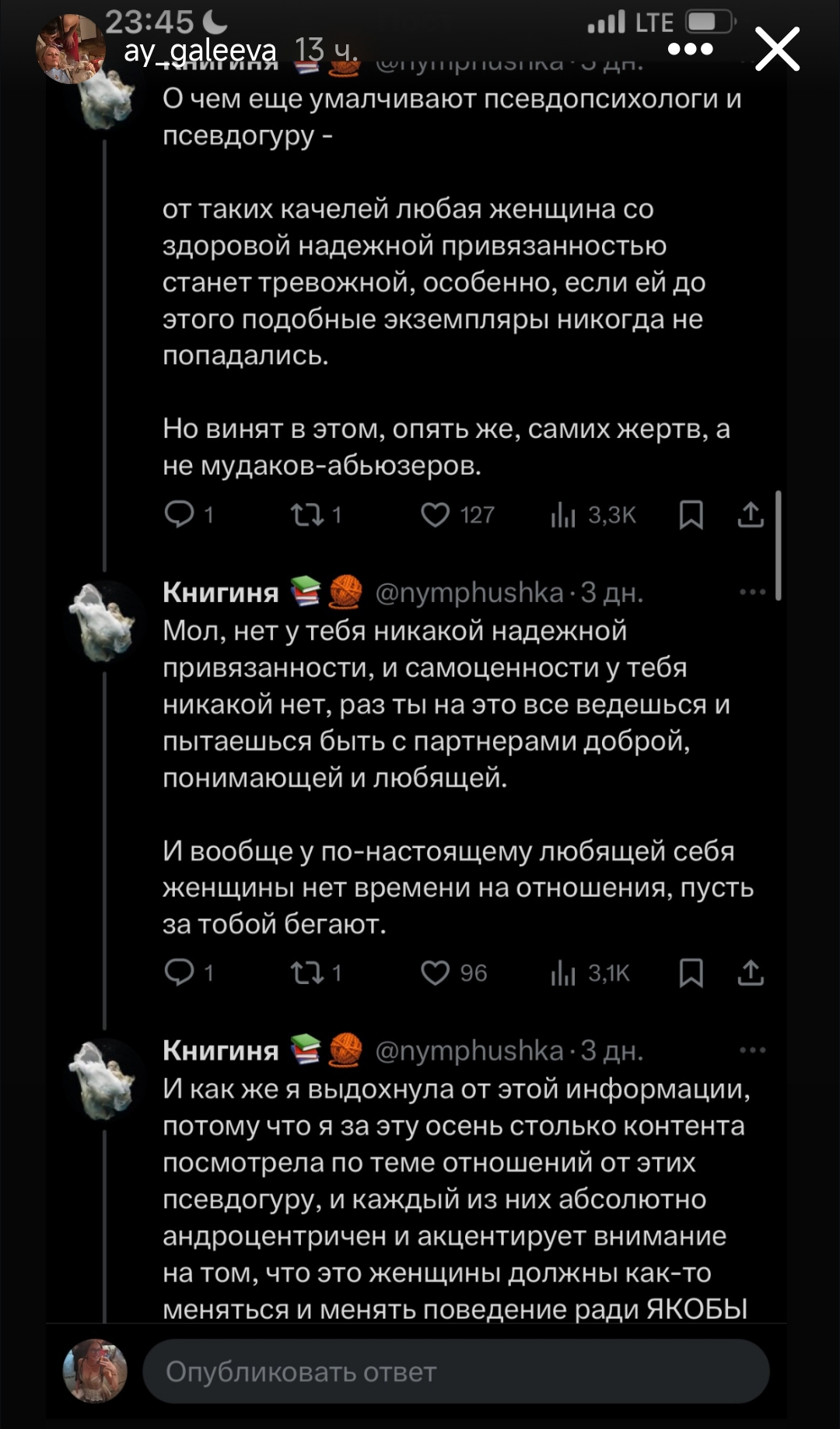Image resolution: width=840 pixels, height=1429 pixels.
Task: View analytics for 3,3K views tweet
Action: coord(563,515)
